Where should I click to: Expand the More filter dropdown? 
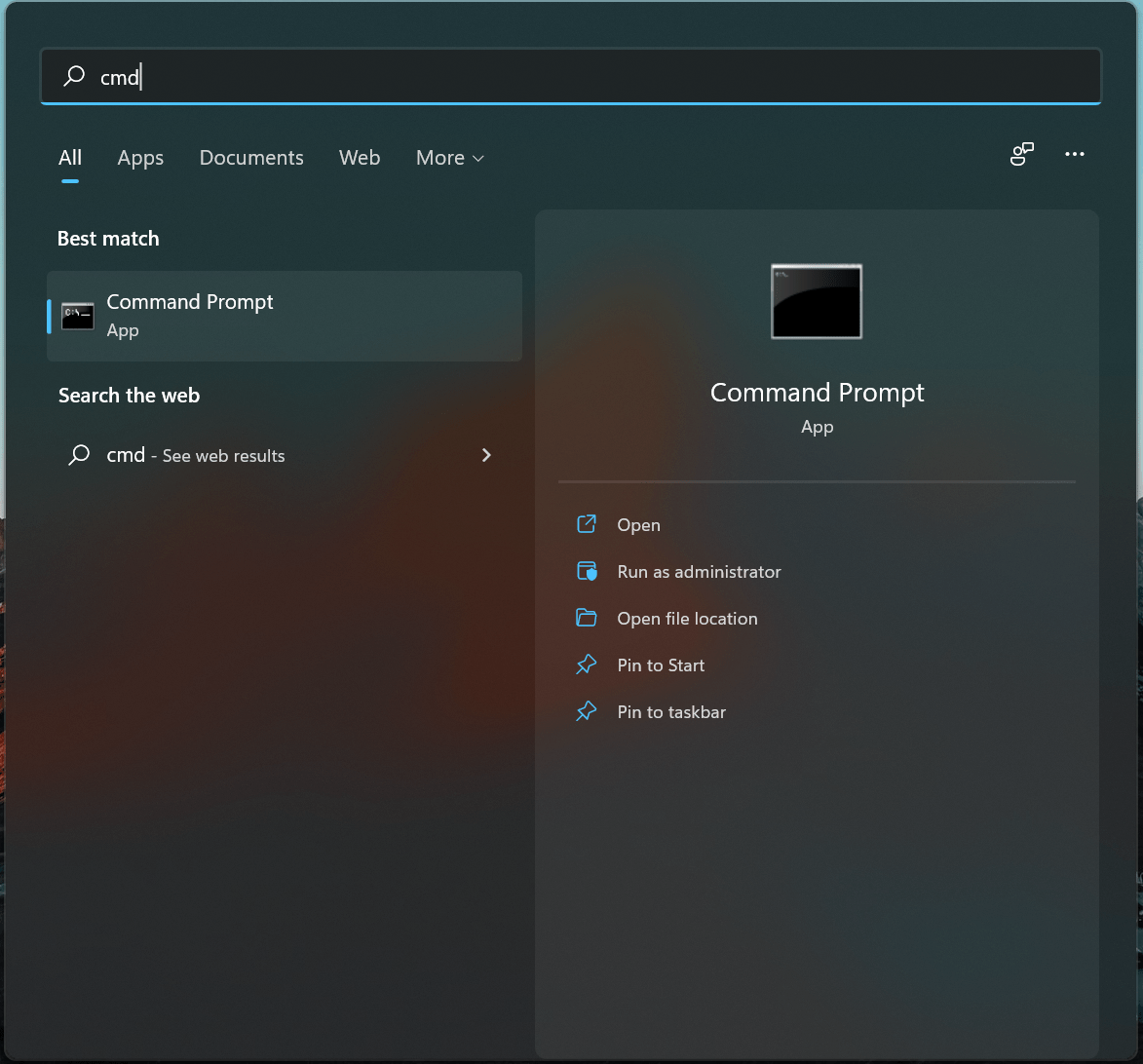(x=448, y=158)
